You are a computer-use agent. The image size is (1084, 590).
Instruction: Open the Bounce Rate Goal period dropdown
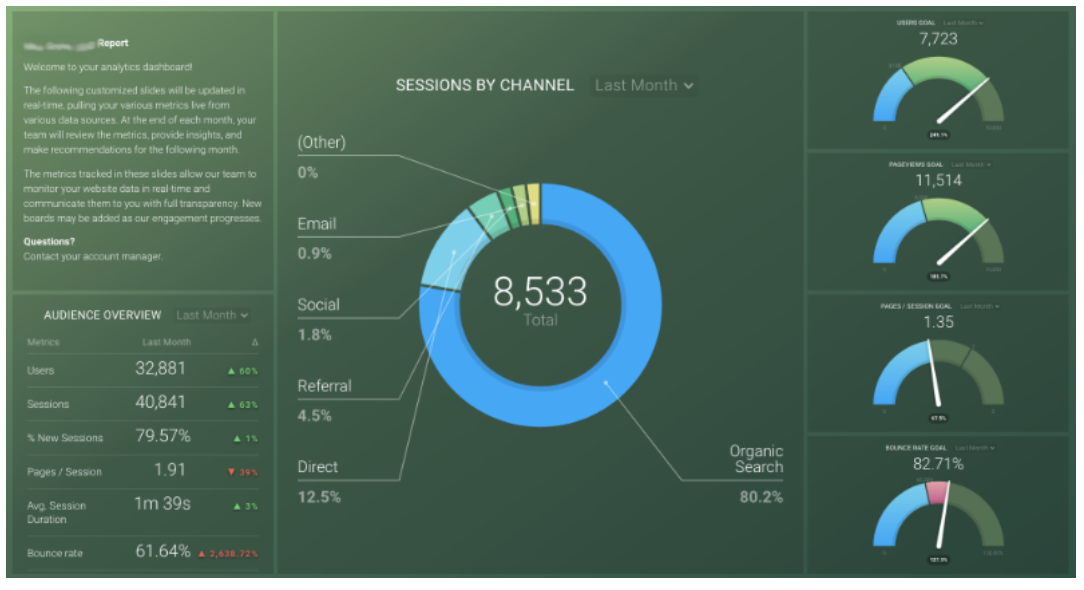(975, 448)
